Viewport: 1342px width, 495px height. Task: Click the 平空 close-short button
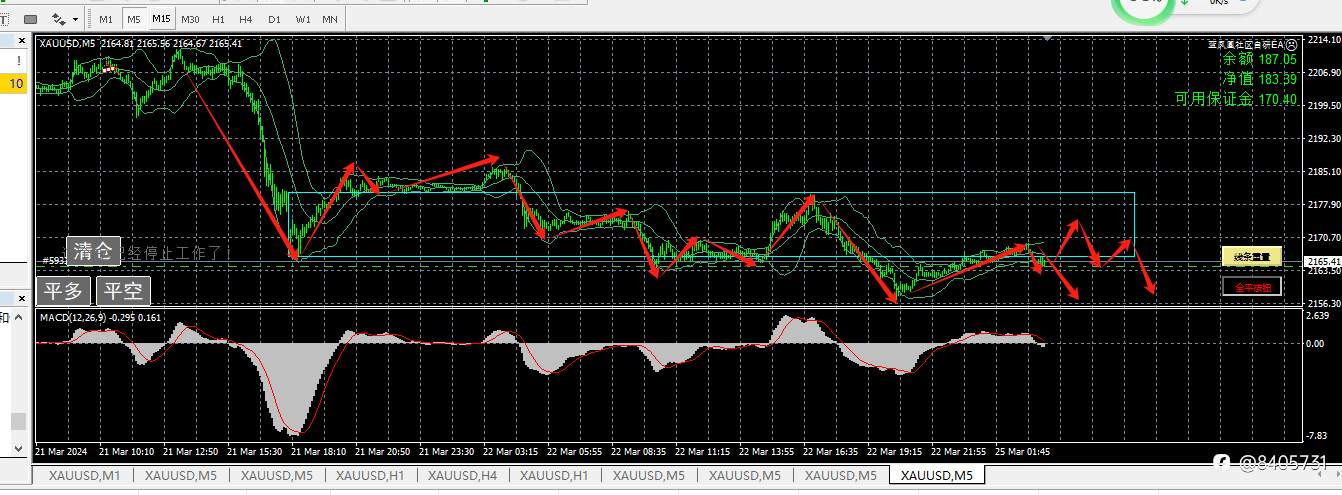click(124, 291)
